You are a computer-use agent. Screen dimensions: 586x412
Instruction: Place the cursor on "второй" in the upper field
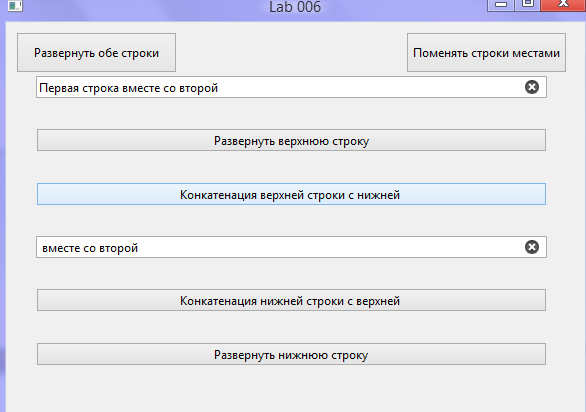pyautogui.click(x=198, y=88)
